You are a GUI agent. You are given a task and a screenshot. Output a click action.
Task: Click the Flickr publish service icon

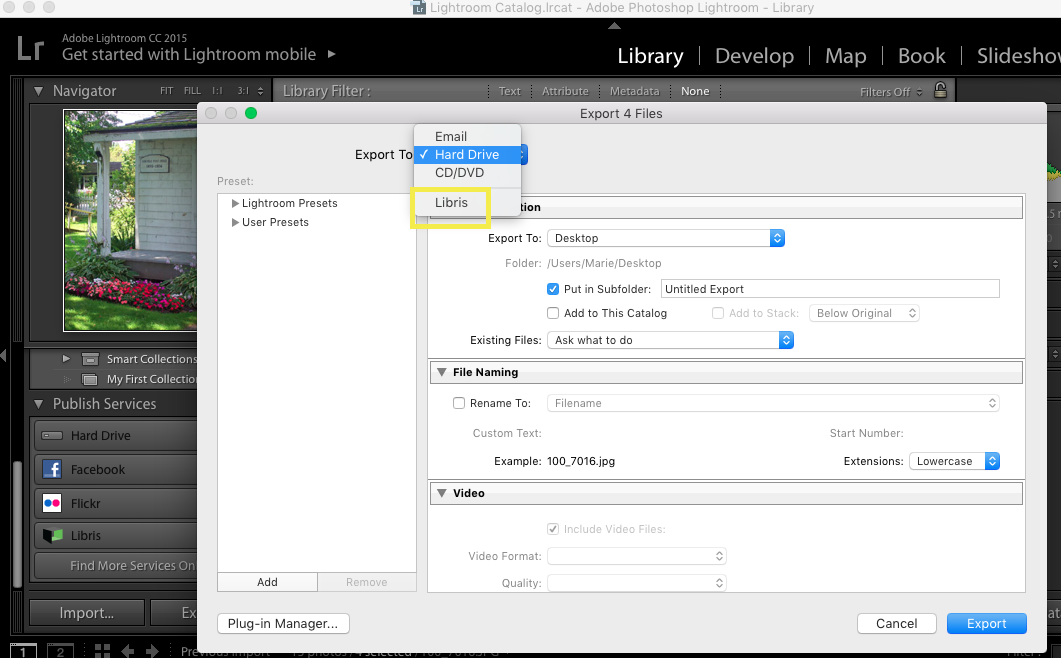pyautogui.click(x=53, y=503)
